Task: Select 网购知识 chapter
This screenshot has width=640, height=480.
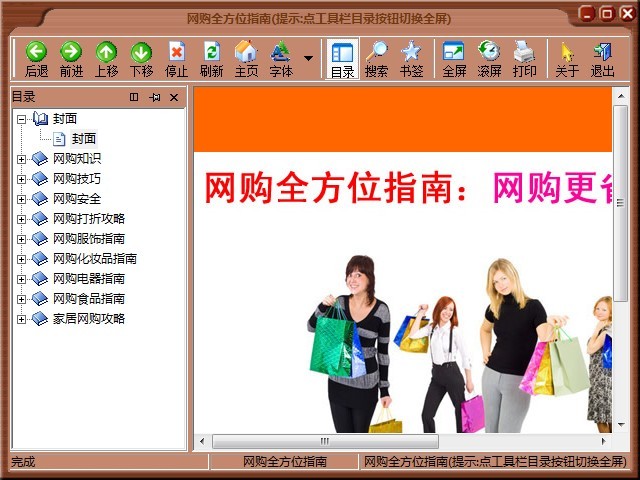Action: point(77,159)
